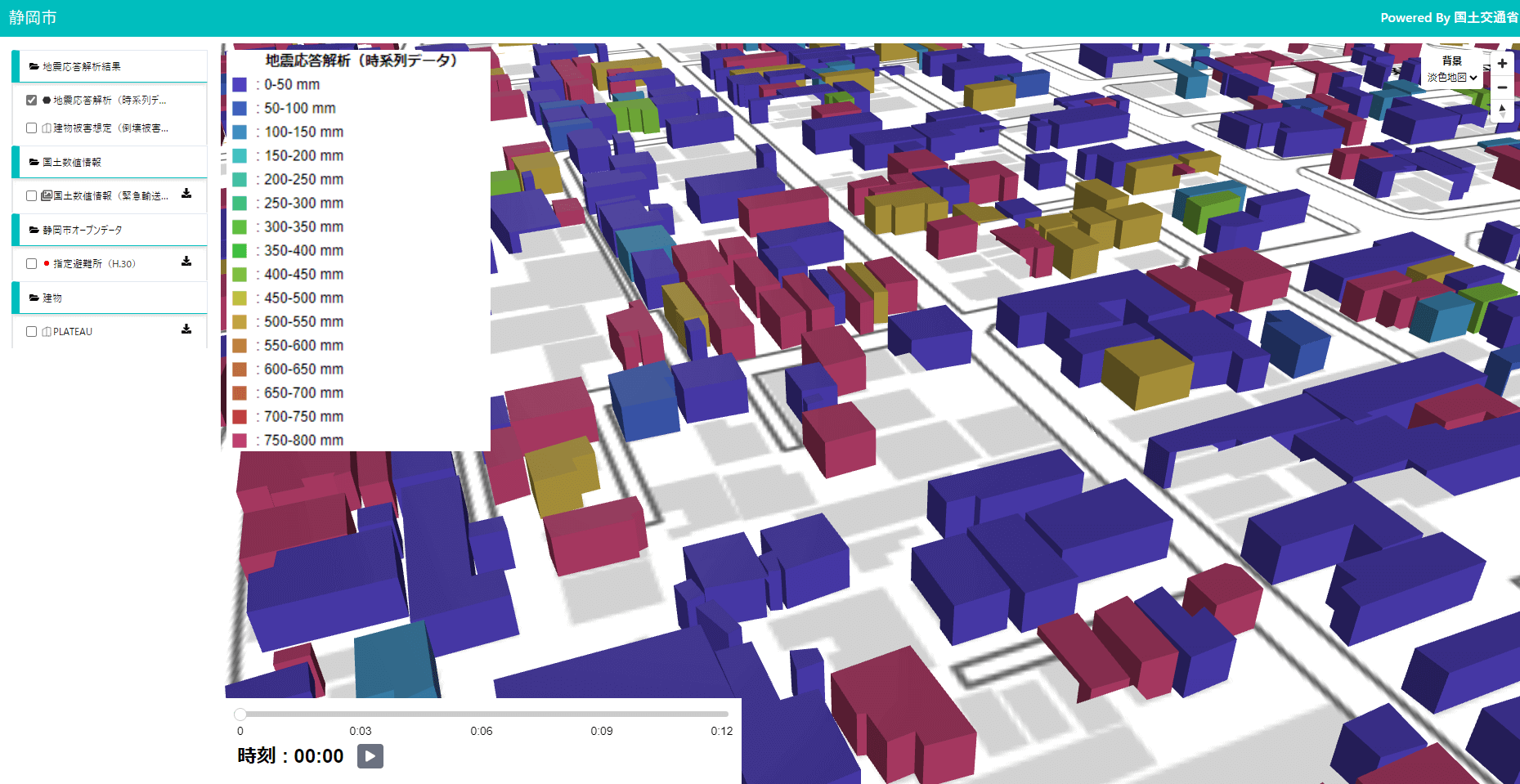The width and height of the screenshot is (1520, 784).
Task: Click the building icon beside 建物被害想定
Action: [47, 128]
